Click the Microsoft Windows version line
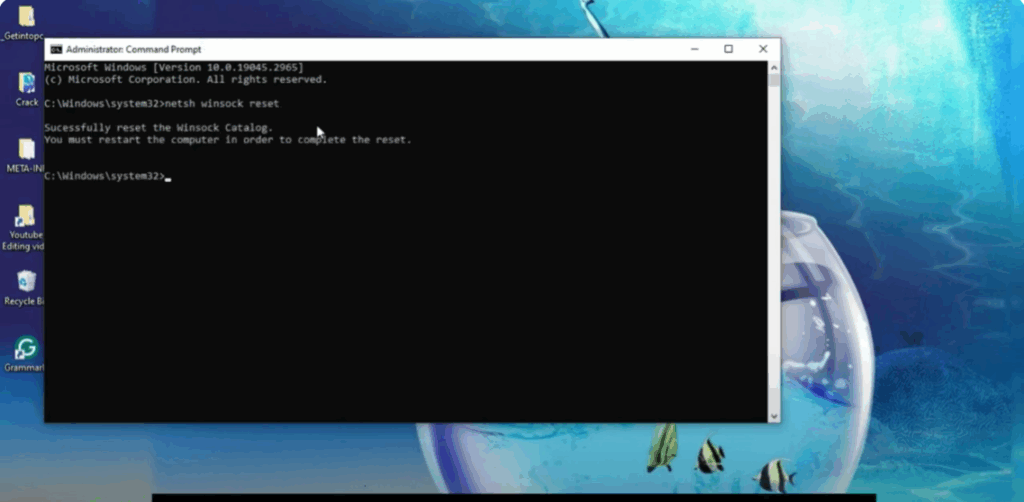Screen dimensions: 1024x502 point(174,67)
